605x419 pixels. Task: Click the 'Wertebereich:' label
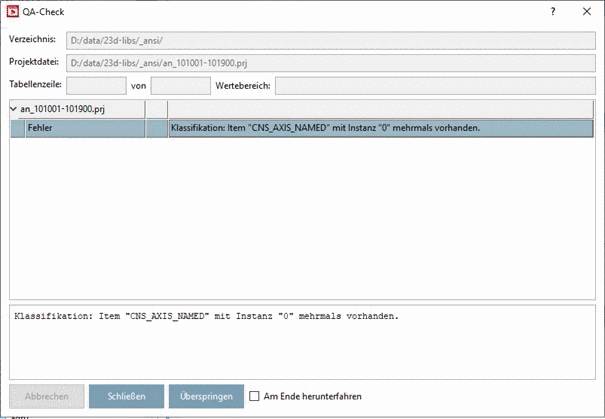pyautogui.click(x=243, y=86)
